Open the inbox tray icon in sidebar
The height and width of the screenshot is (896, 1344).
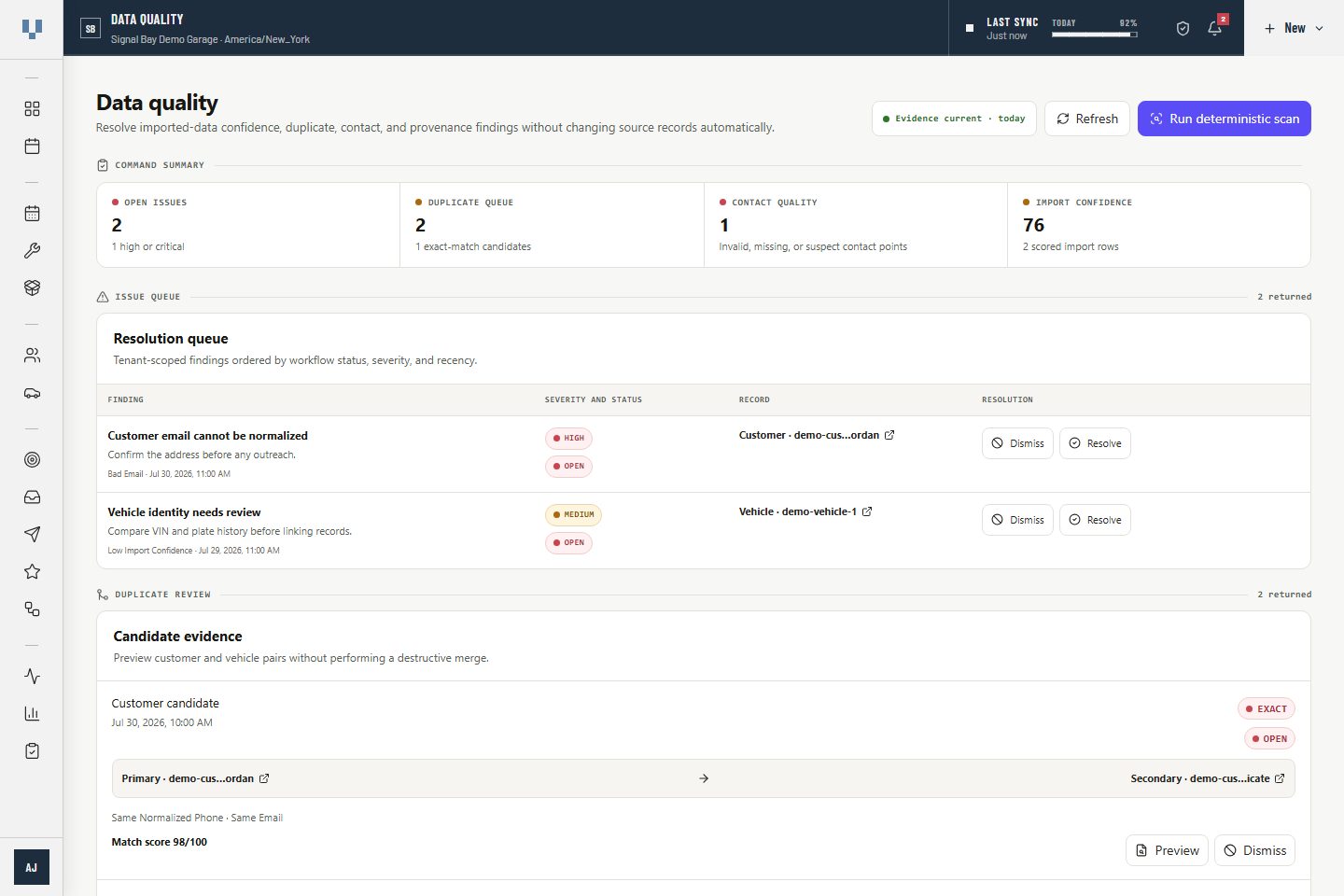(x=32, y=497)
